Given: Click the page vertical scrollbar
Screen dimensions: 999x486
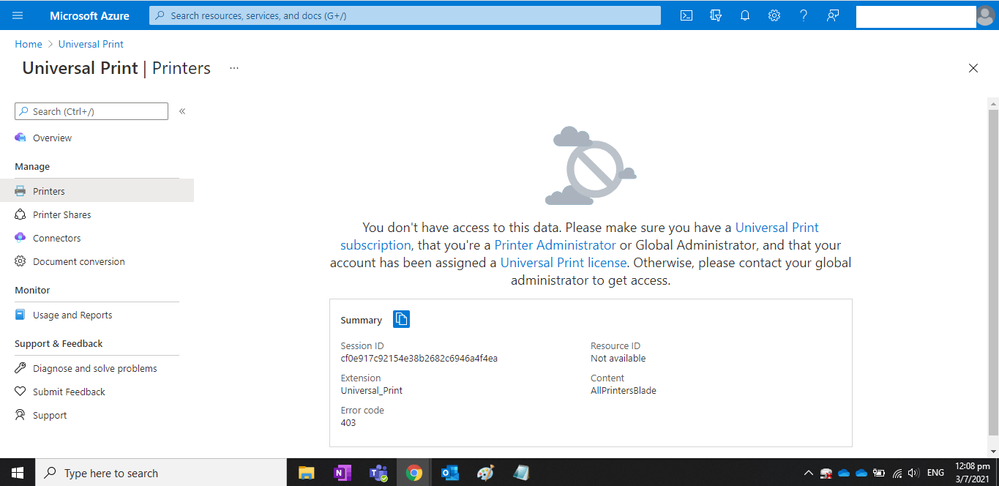Looking at the screenshot, I should click(x=993, y=271).
